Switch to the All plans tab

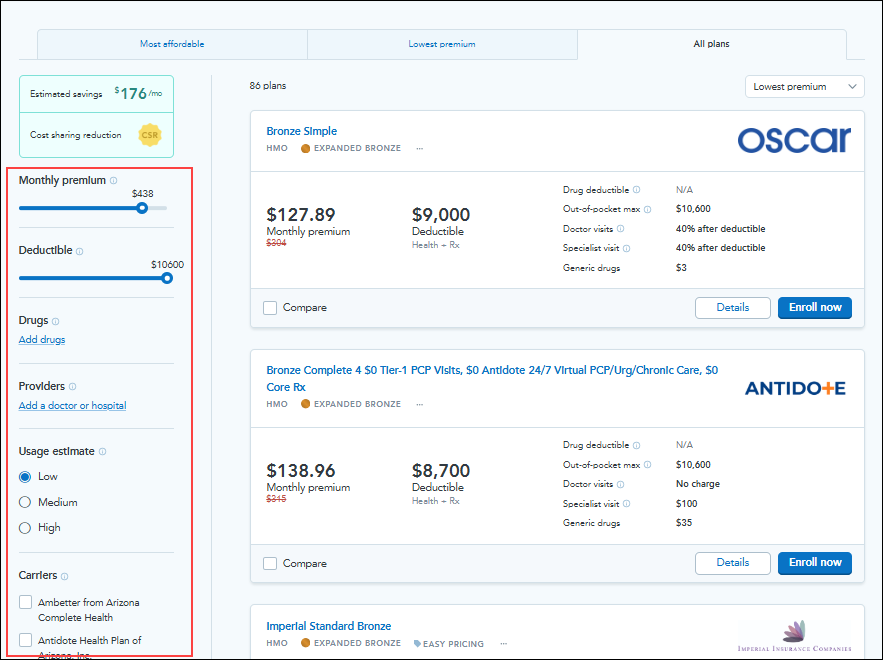[x=711, y=44]
